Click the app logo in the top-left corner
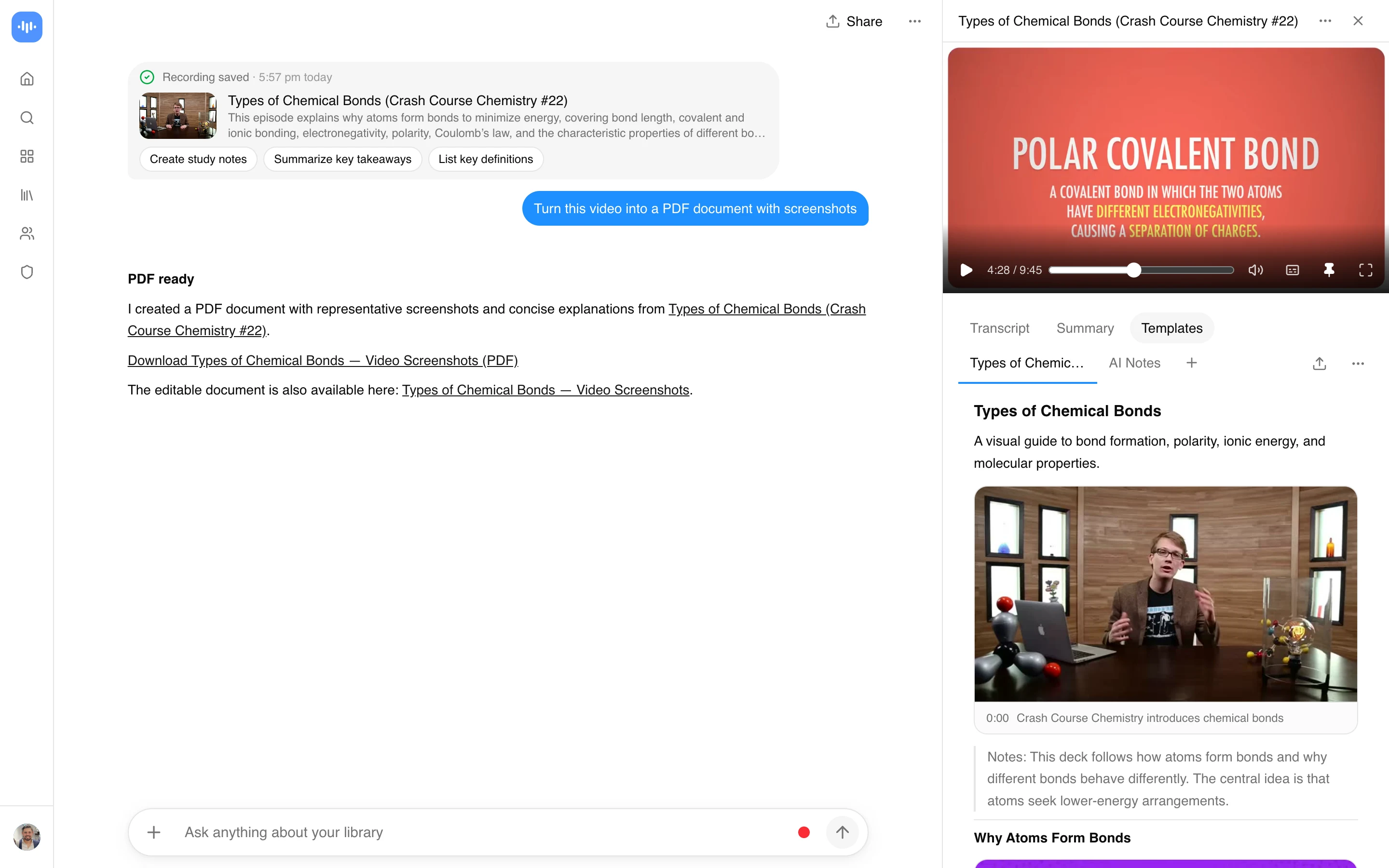This screenshot has width=1389, height=868. click(x=27, y=27)
